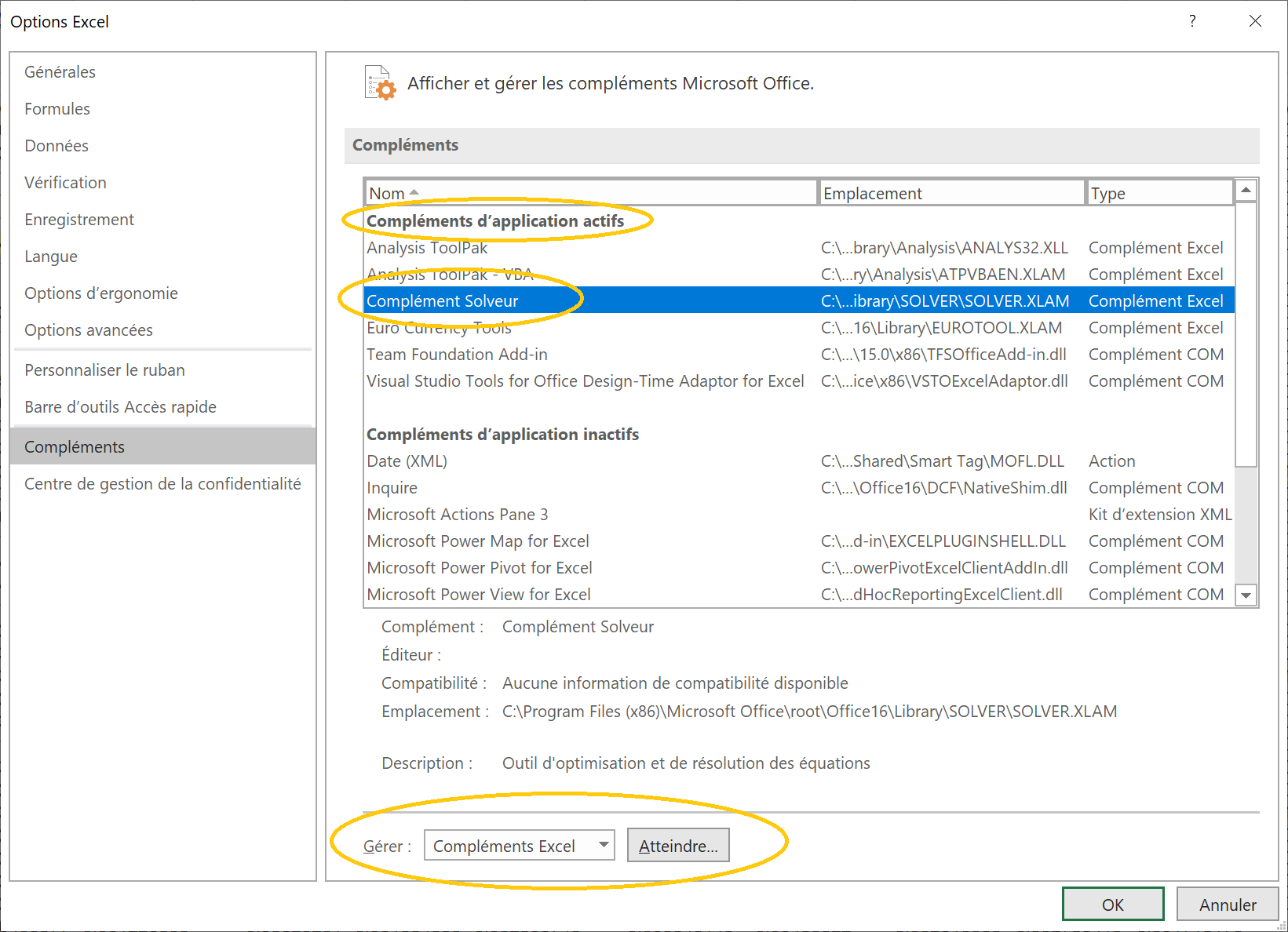Select Visual Studio Tools for Office Adaptor

tap(799, 381)
